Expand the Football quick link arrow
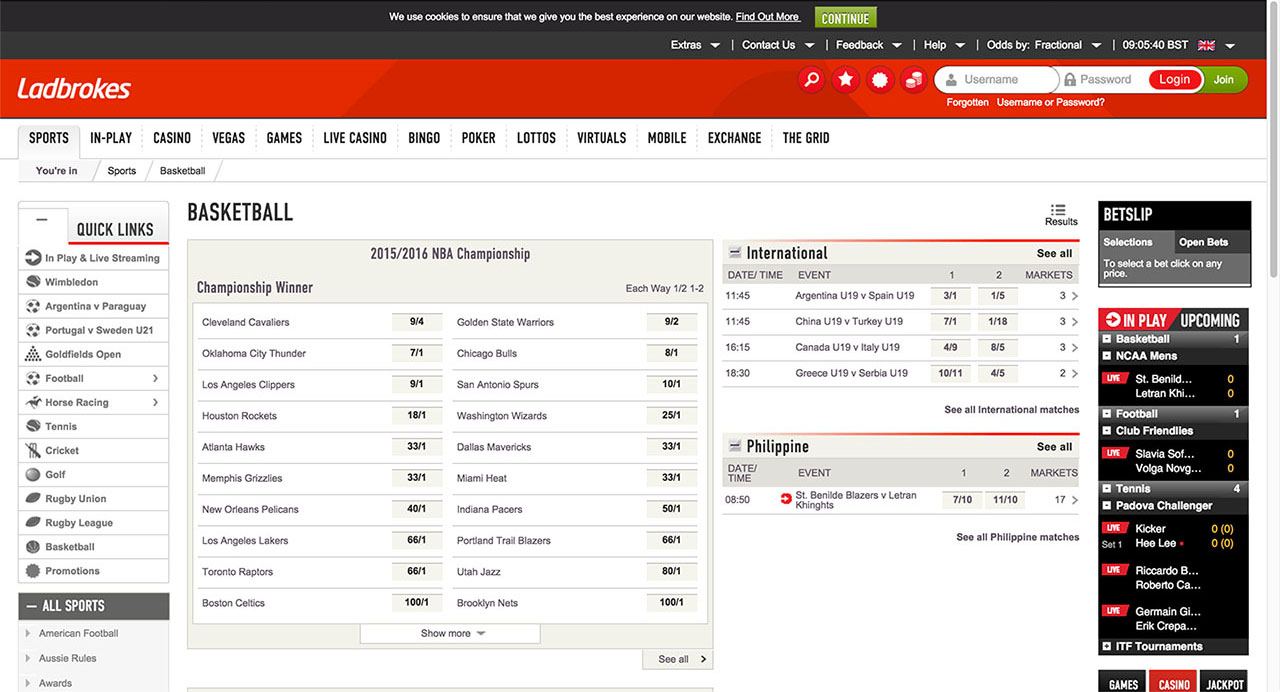 pyautogui.click(x=156, y=378)
